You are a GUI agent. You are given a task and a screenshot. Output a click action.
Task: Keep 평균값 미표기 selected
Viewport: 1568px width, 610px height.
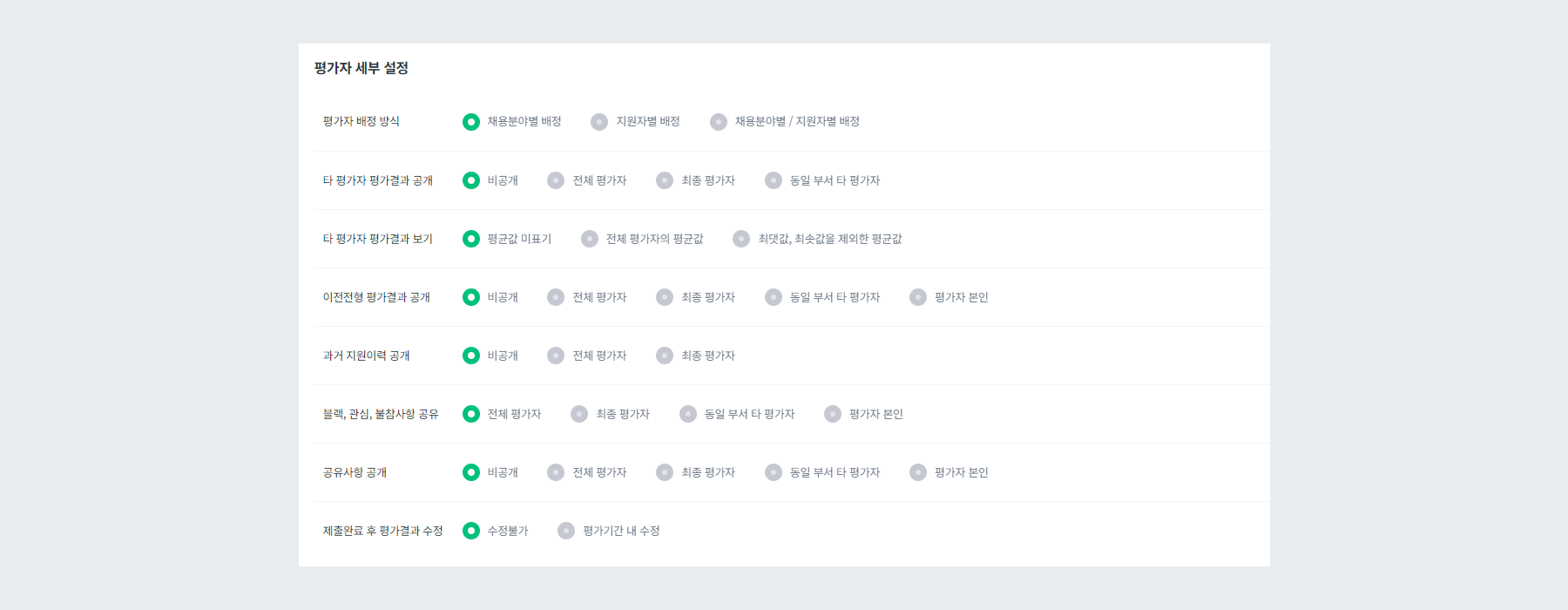click(x=471, y=238)
